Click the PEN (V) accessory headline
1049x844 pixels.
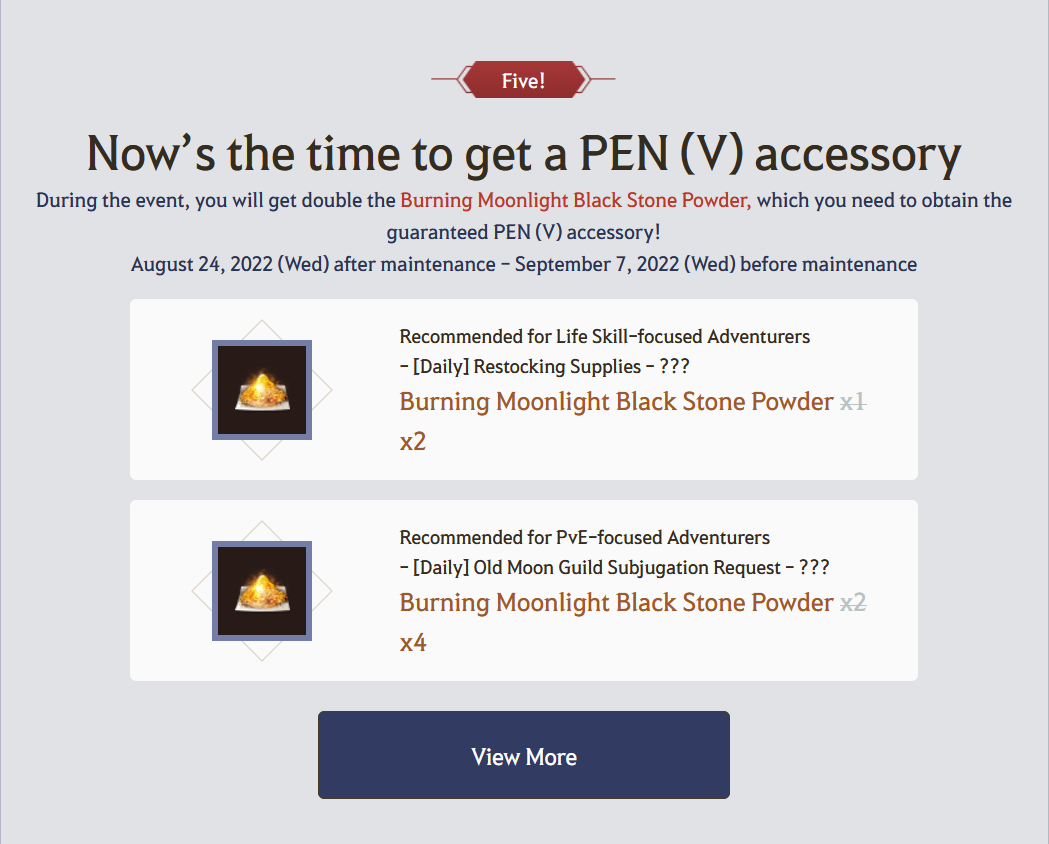click(x=524, y=153)
